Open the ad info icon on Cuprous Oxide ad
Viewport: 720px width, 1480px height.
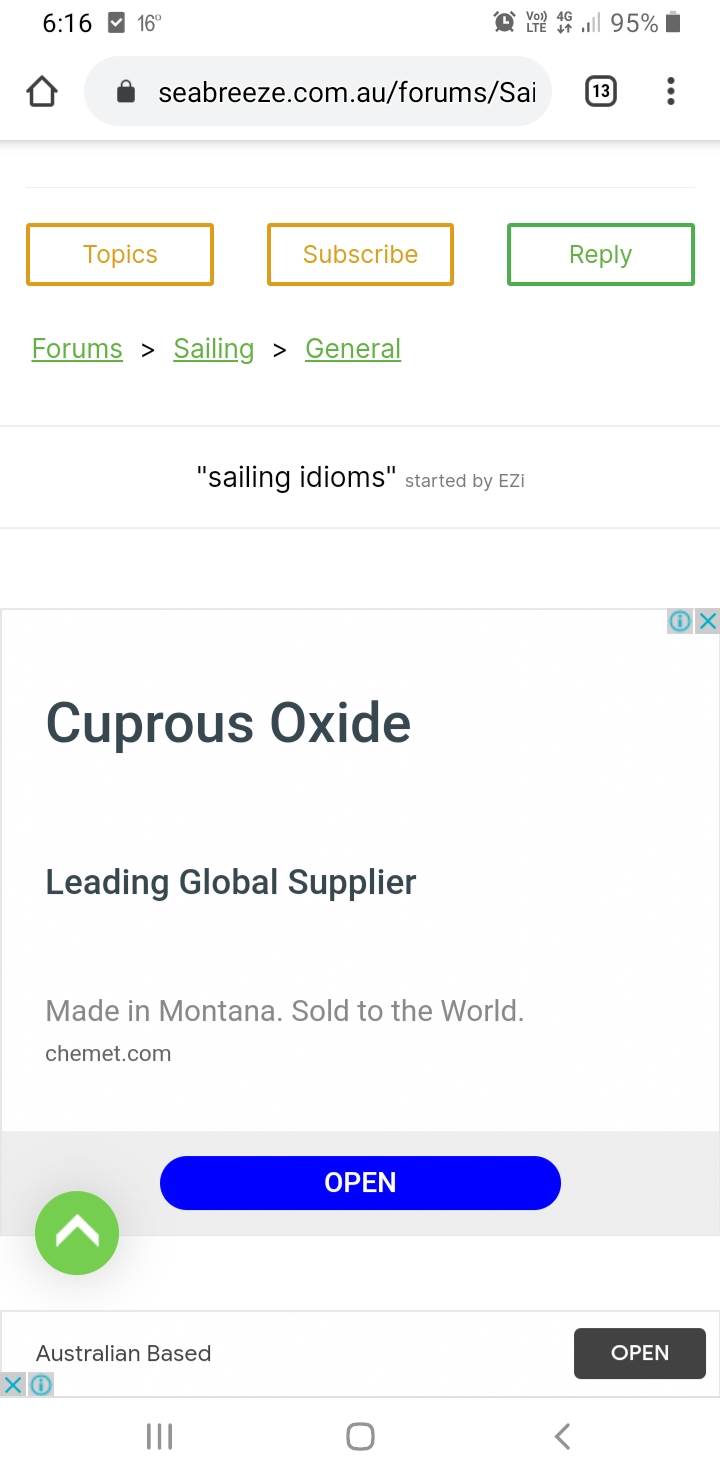(680, 621)
